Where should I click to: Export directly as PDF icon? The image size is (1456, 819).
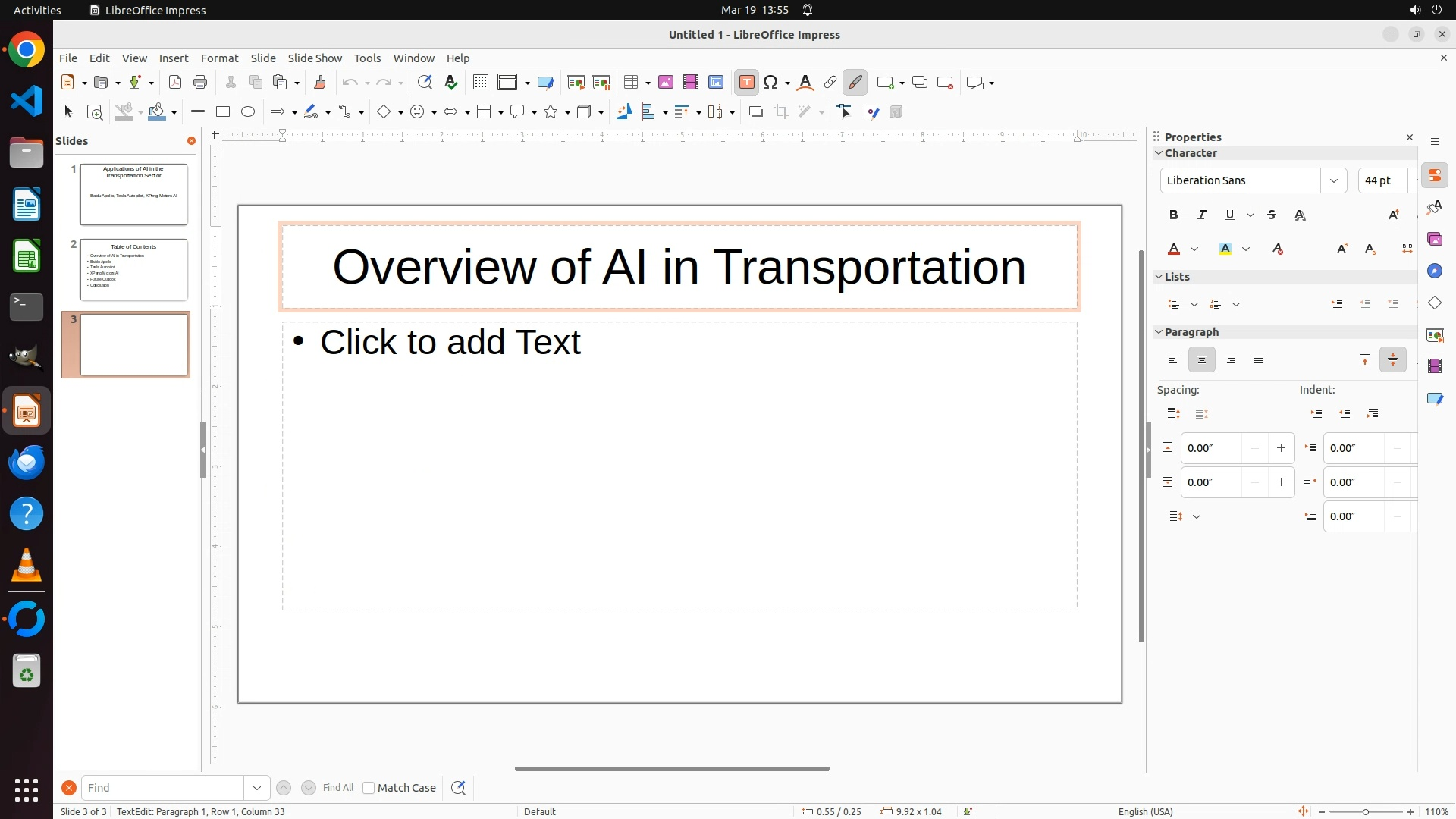click(x=175, y=83)
